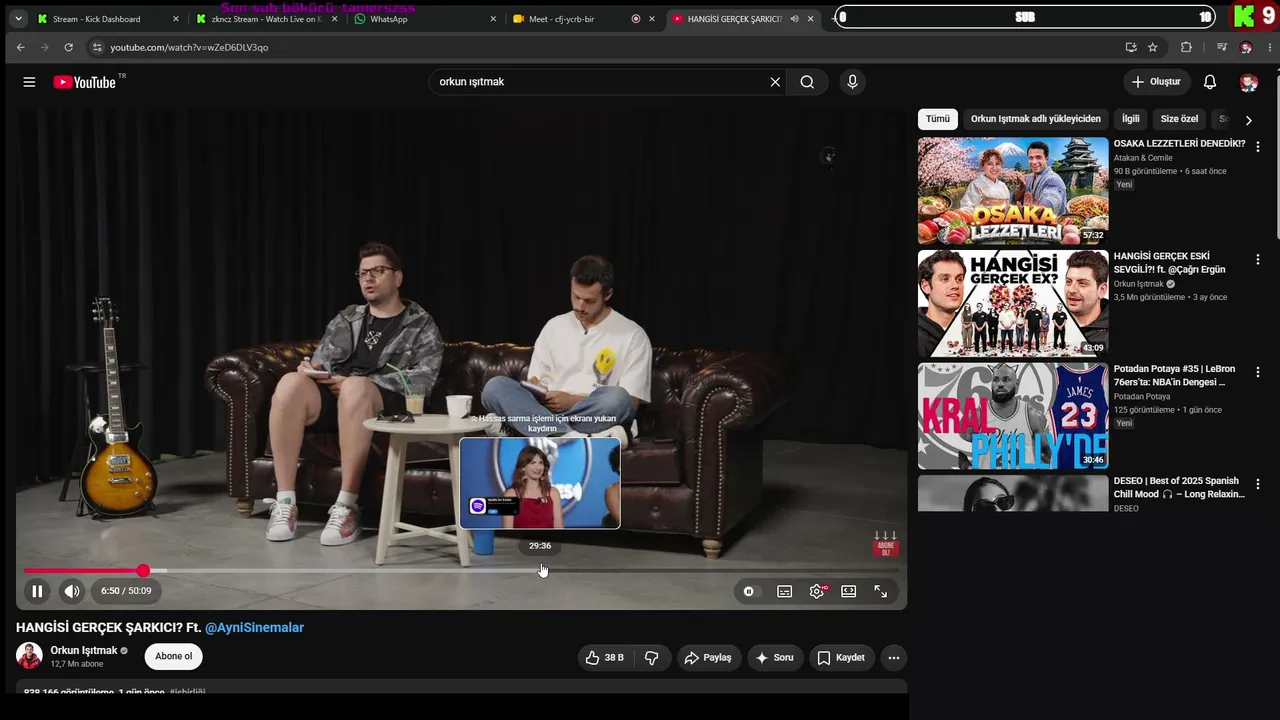The image size is (1280, 720).
Task: Open the install app icon in address bar
Action: point(1131,47)
